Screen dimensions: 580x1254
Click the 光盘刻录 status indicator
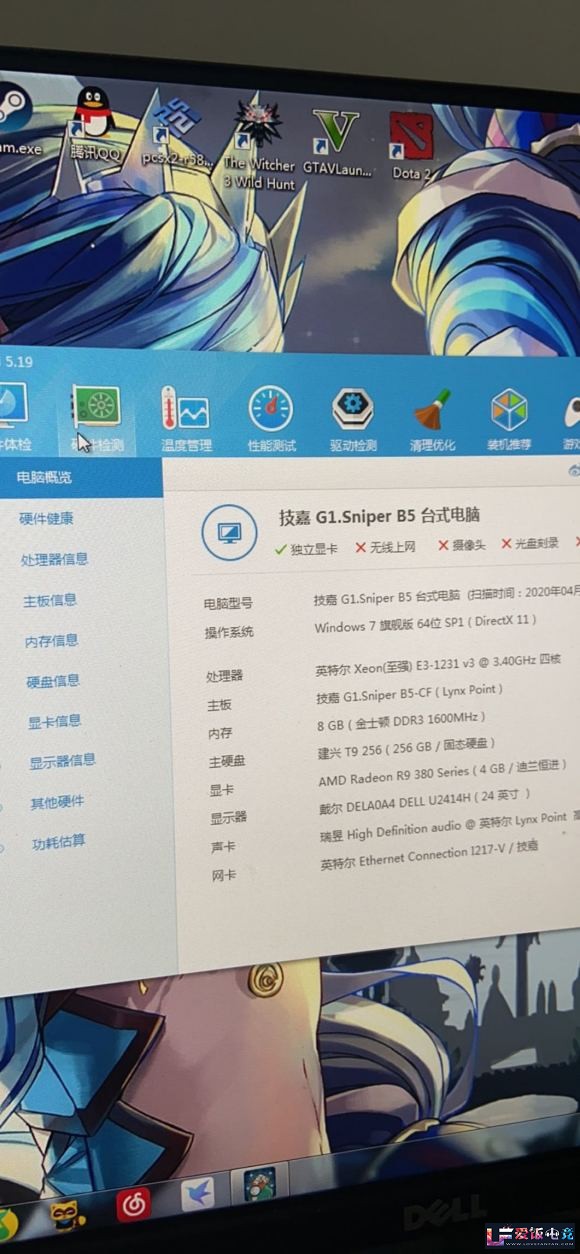coord(530,544)
